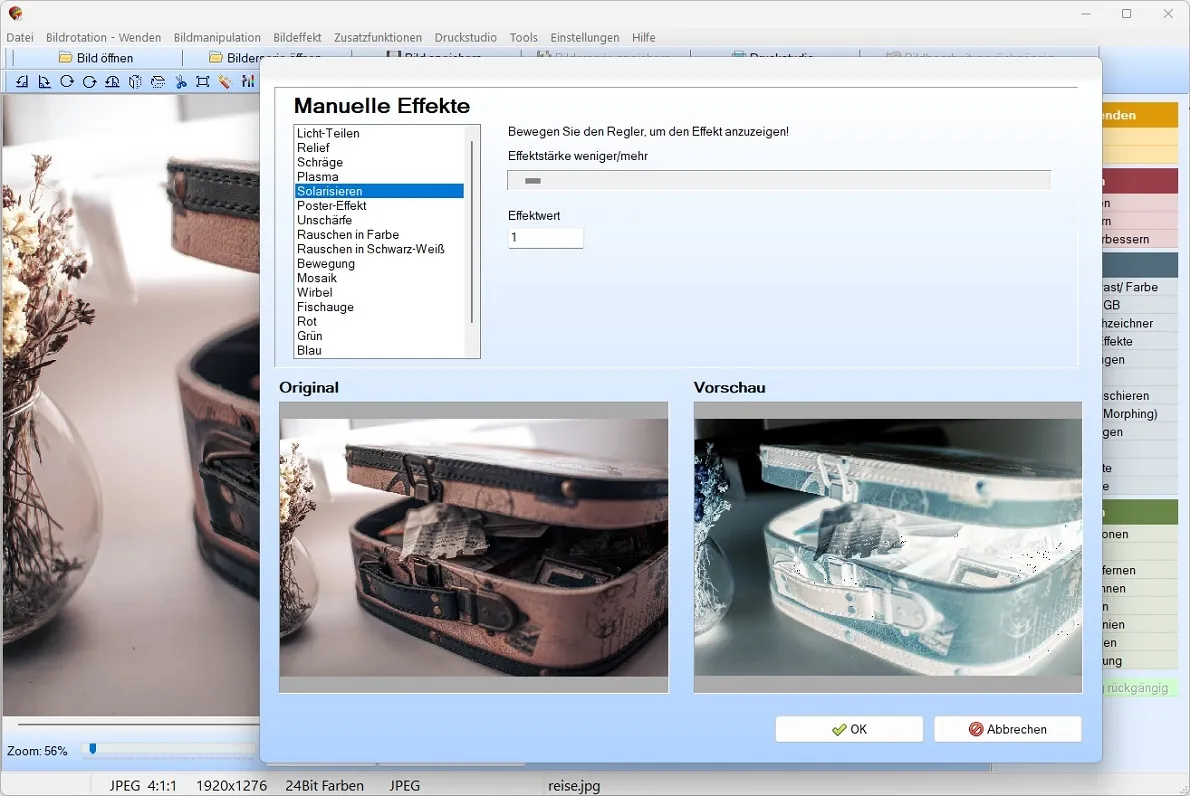Click the horizontal flip mirror icon

[x=135, y=81]
